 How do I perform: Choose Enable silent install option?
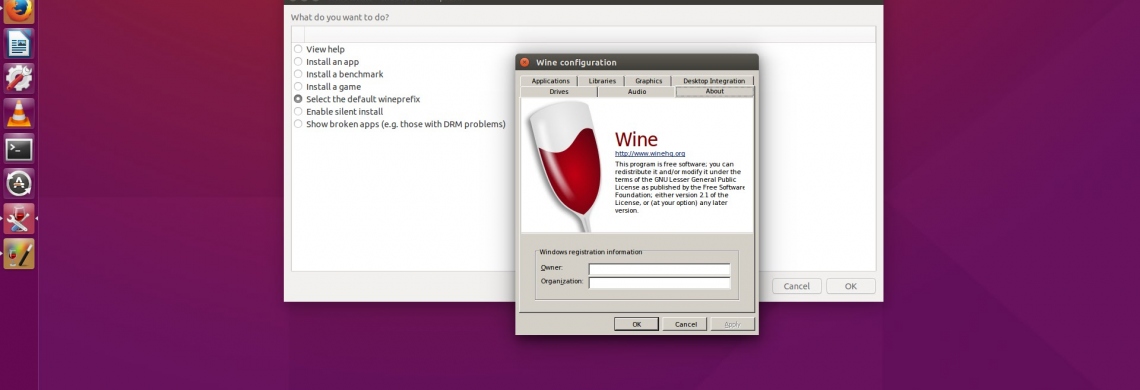point(298,111)
